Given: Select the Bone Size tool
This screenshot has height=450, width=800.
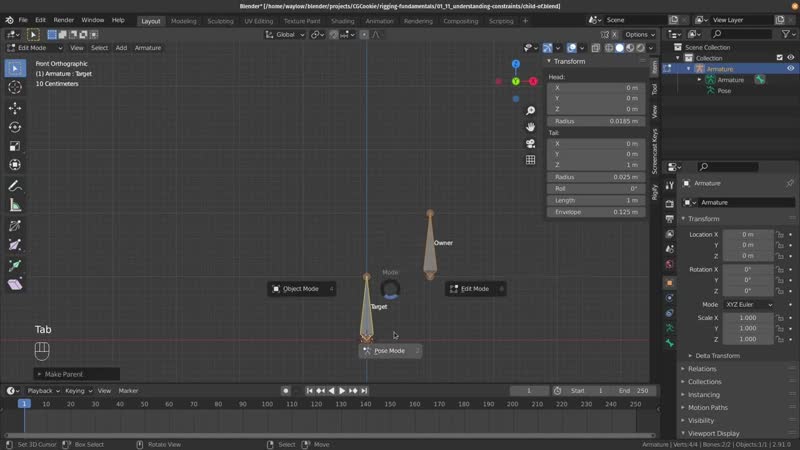Looking at the screenshot, I should pos(15,245).
